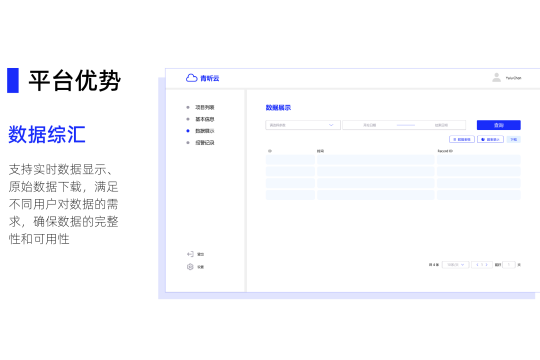Click the start date field
This screenshot has height=360, width=540.
click(x=370, y=125)
